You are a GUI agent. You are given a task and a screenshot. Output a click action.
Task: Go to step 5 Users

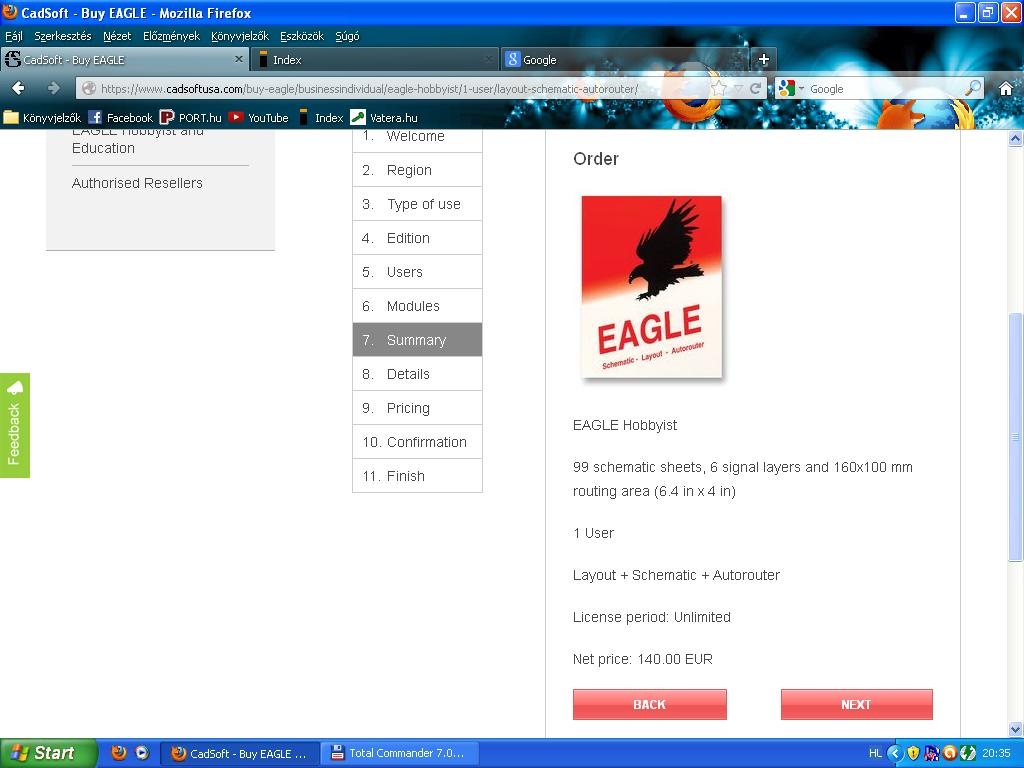click(417, 272)
